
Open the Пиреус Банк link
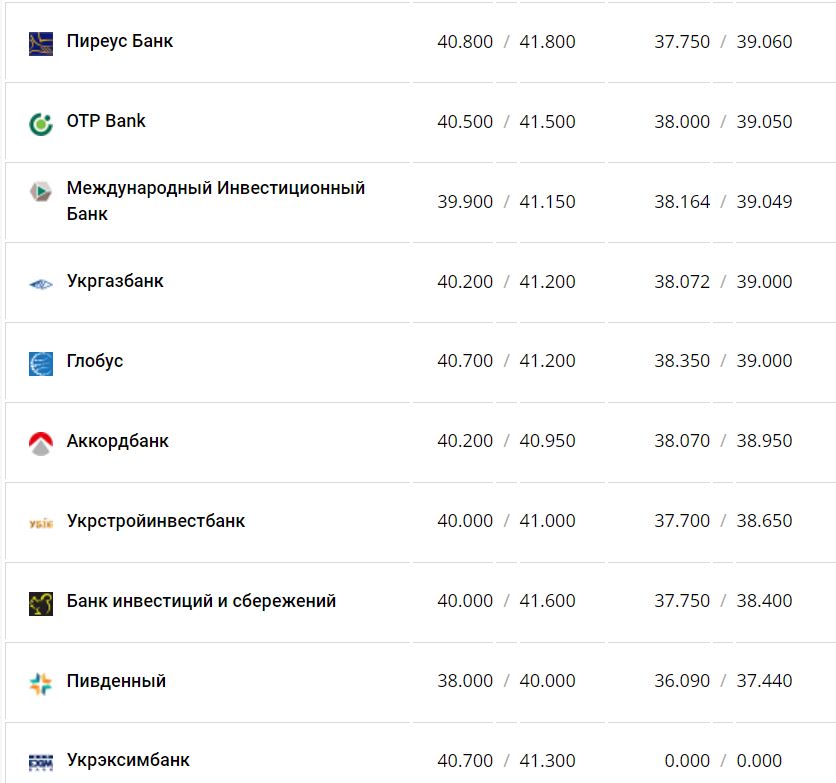coord(120,42)
